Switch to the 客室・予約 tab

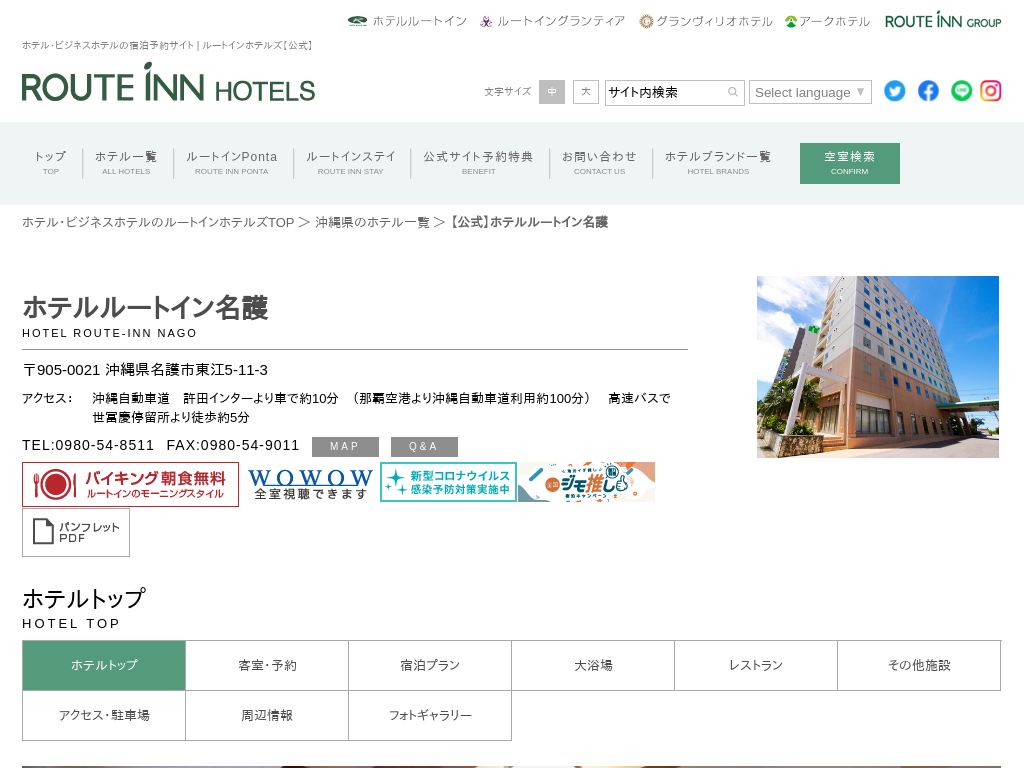[x=267, y=665]
